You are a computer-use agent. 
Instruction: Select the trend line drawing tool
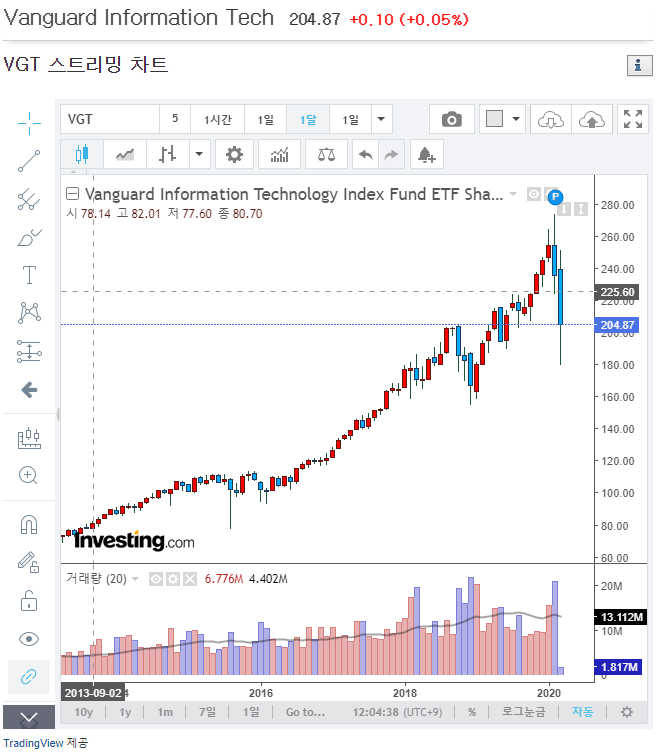[29, 161]
